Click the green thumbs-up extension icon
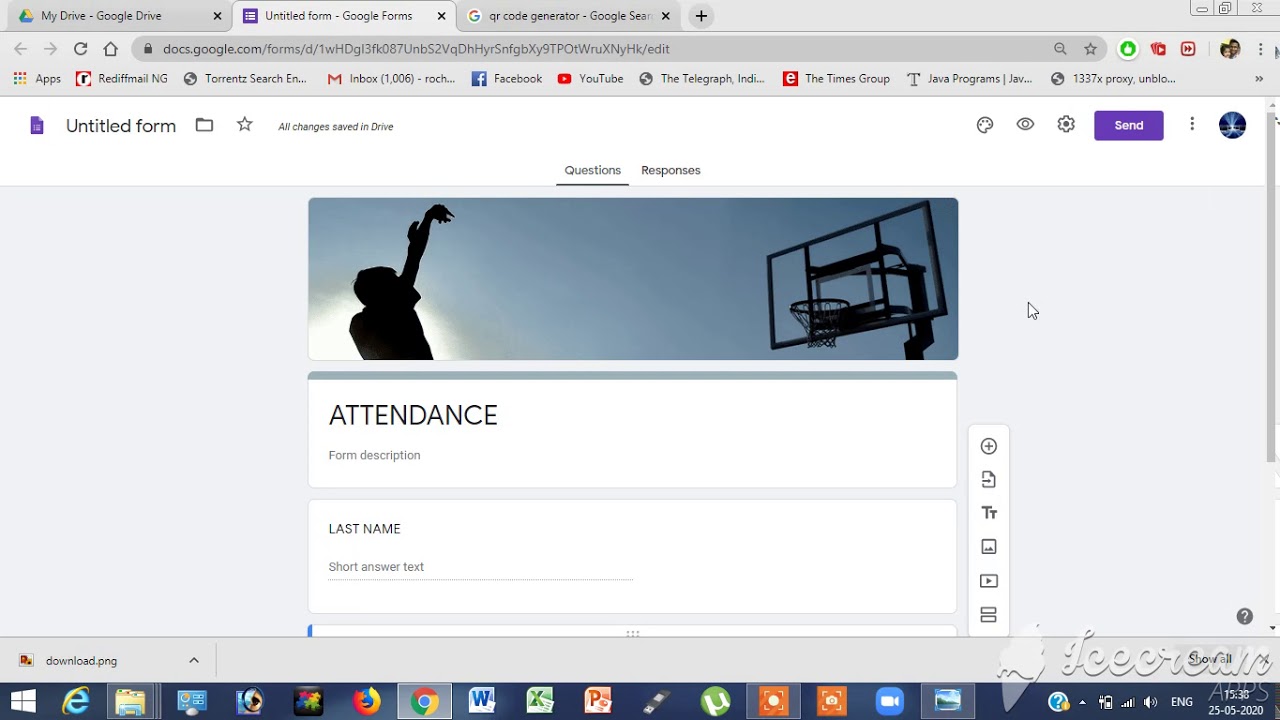 click(1128, 49)
